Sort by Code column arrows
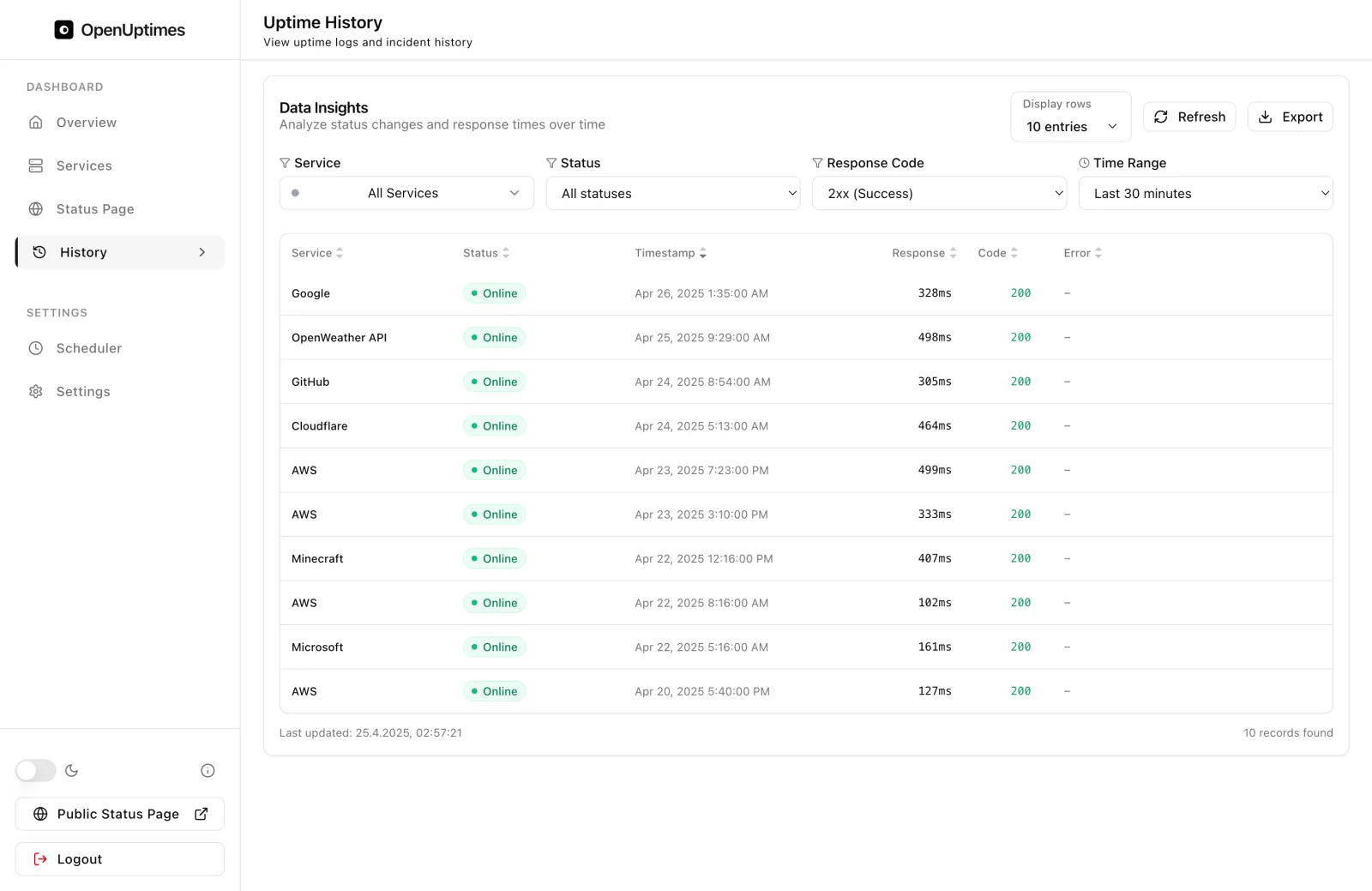 click(x=1014, y=253)
